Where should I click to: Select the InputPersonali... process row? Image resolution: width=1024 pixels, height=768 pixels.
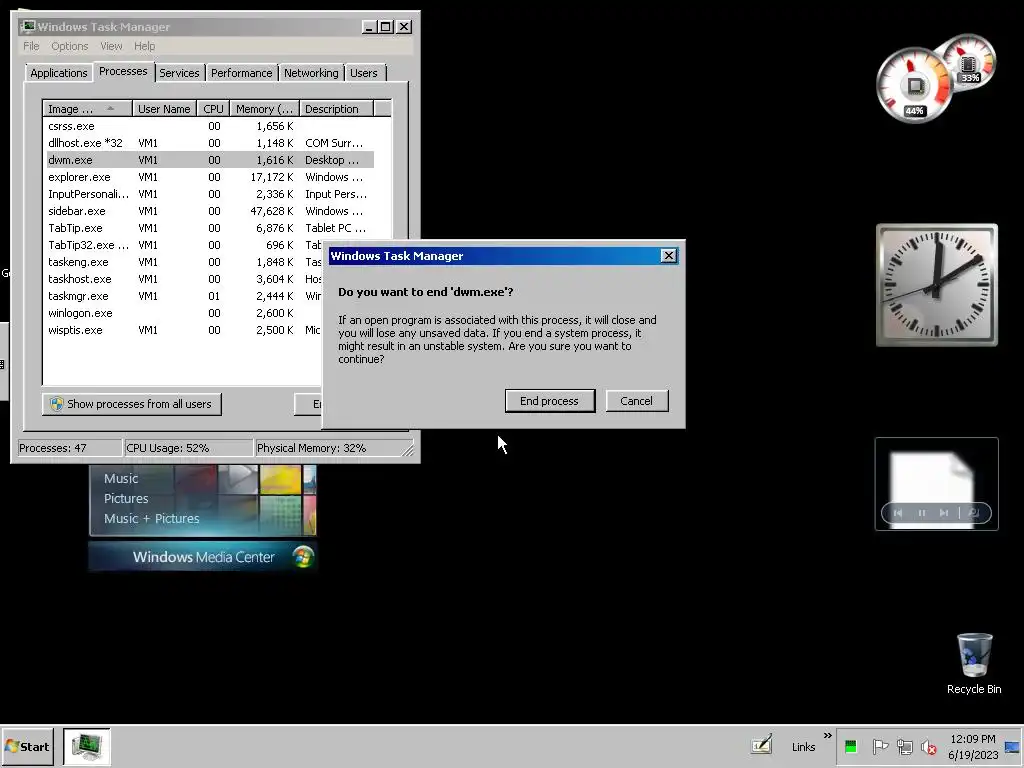coord(210,194)
